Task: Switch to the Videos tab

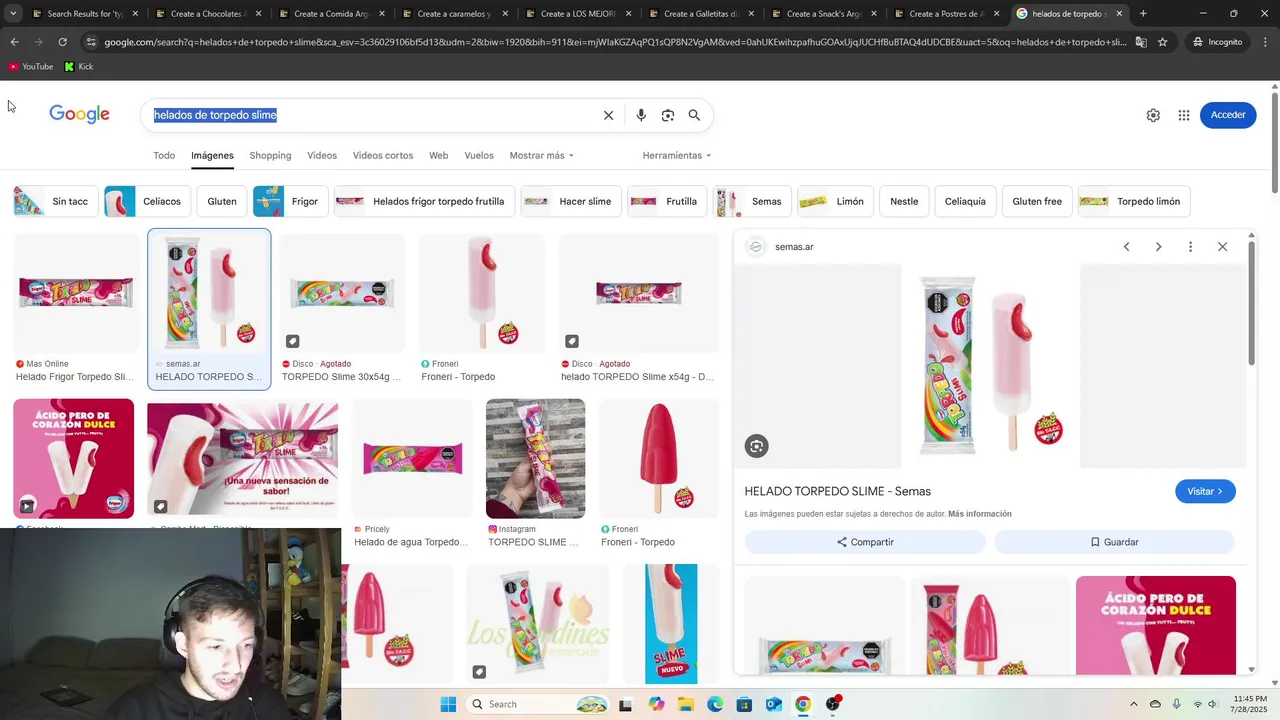Action: (322, 155)
